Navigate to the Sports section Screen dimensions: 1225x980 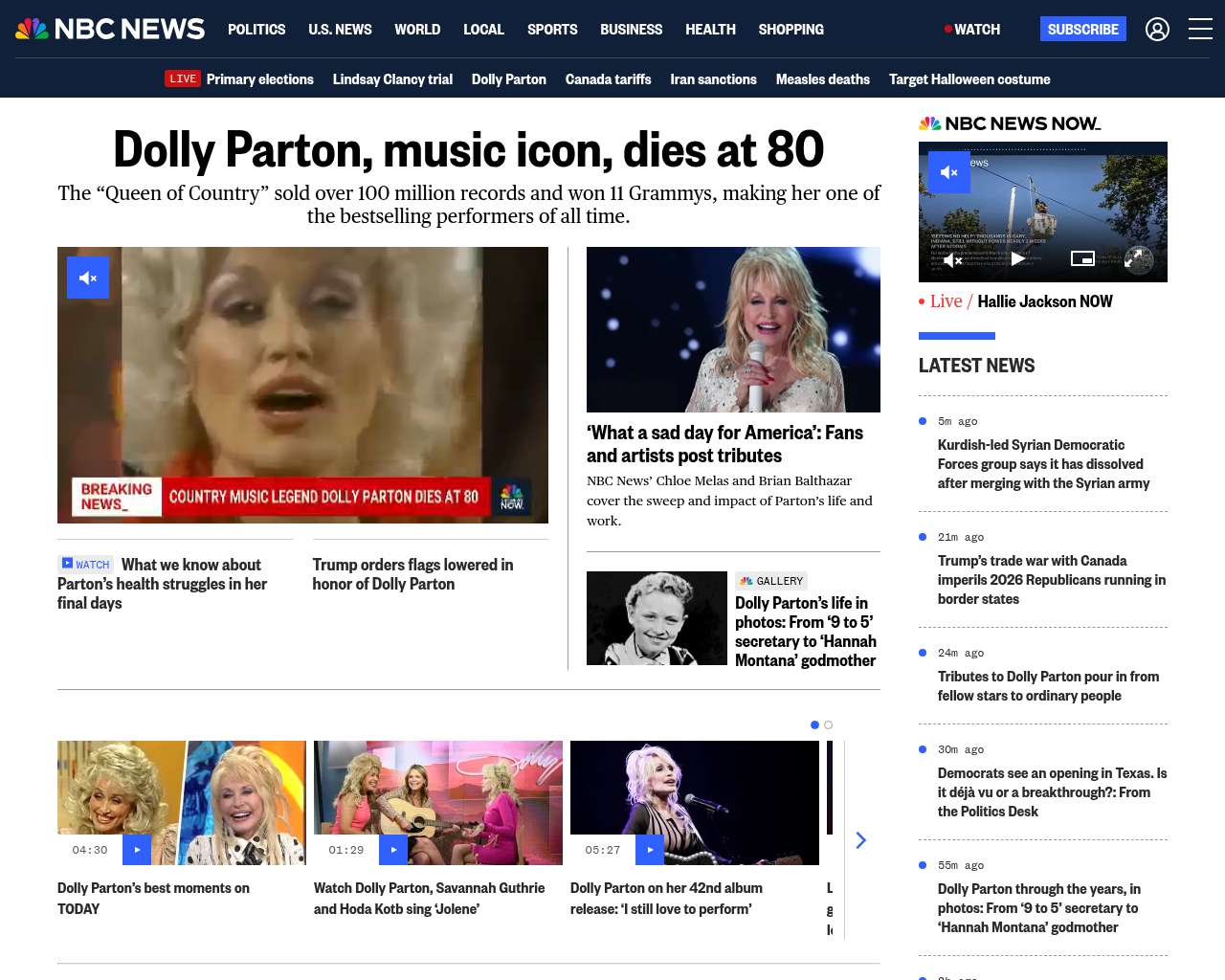(552, 30)
